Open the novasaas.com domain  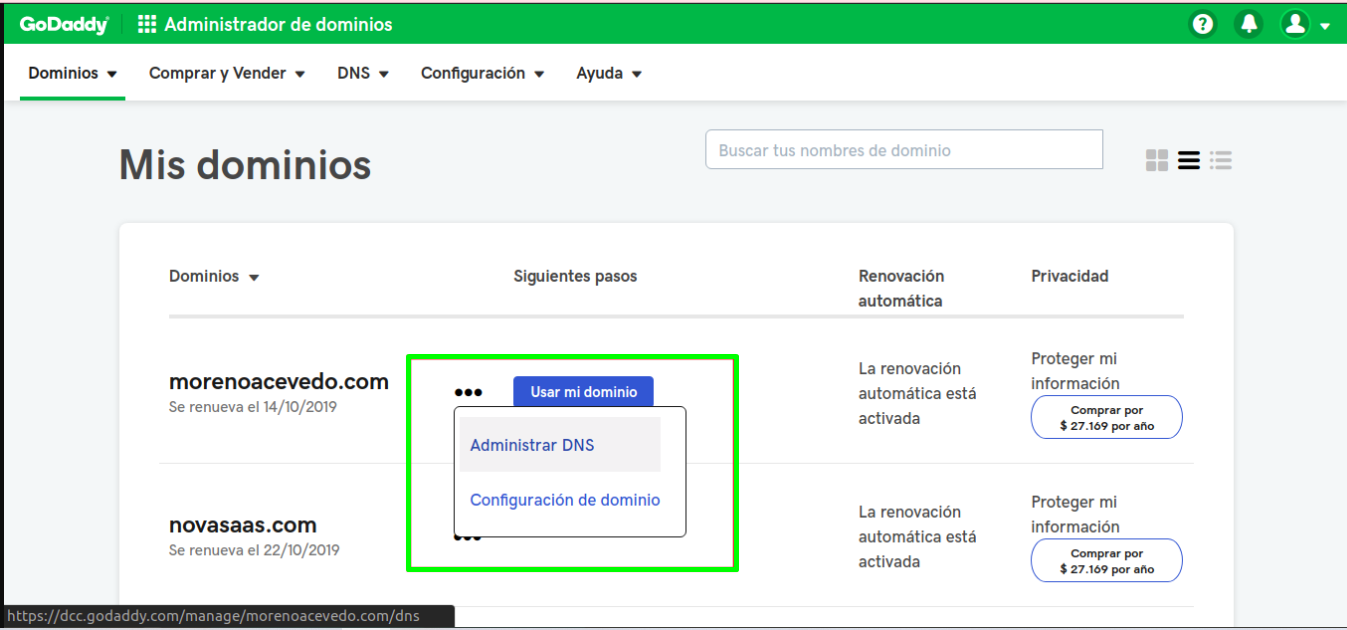(243, 525)
